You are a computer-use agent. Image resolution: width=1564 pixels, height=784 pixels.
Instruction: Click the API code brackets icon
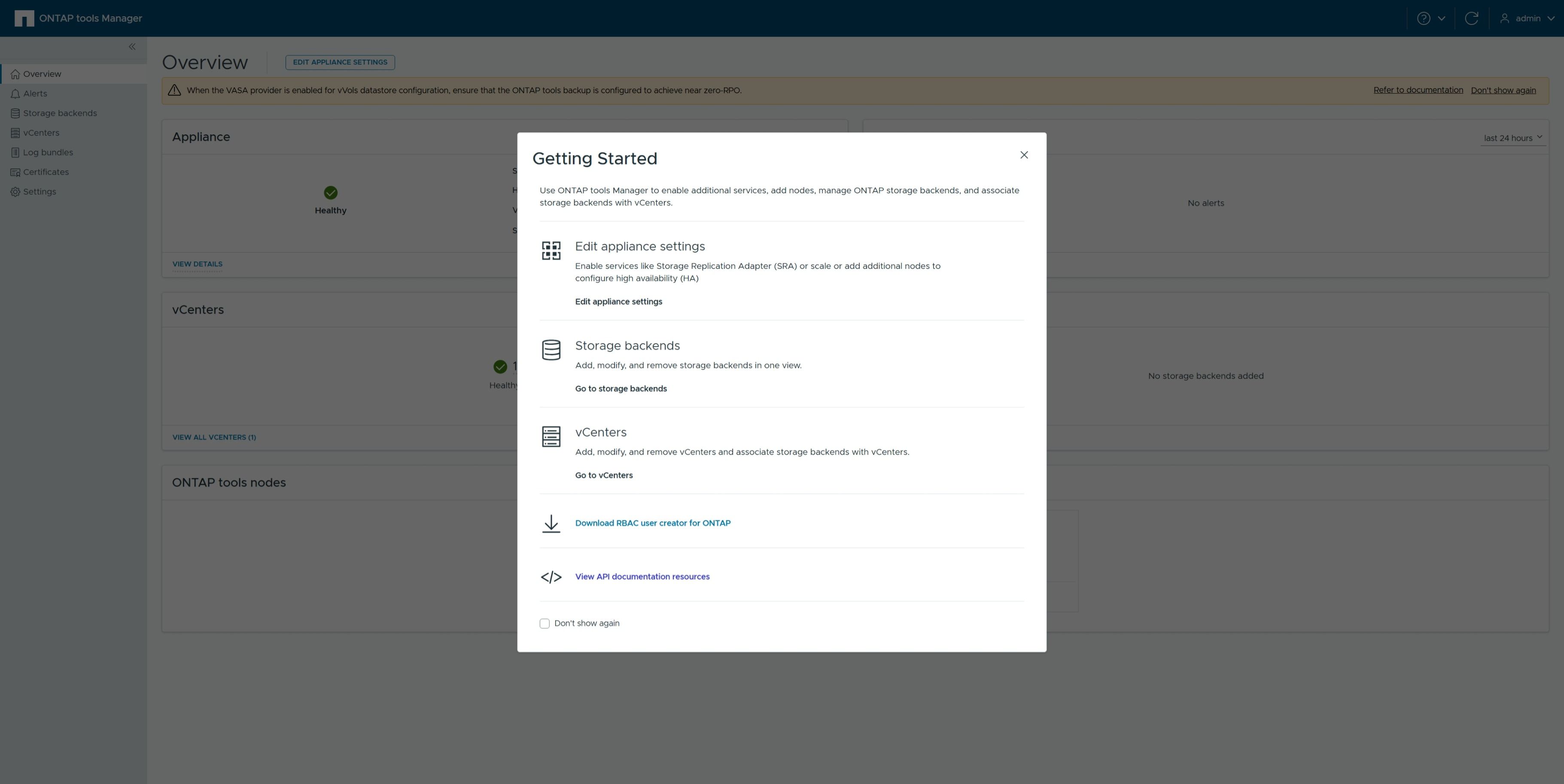[x=551, y=577]
